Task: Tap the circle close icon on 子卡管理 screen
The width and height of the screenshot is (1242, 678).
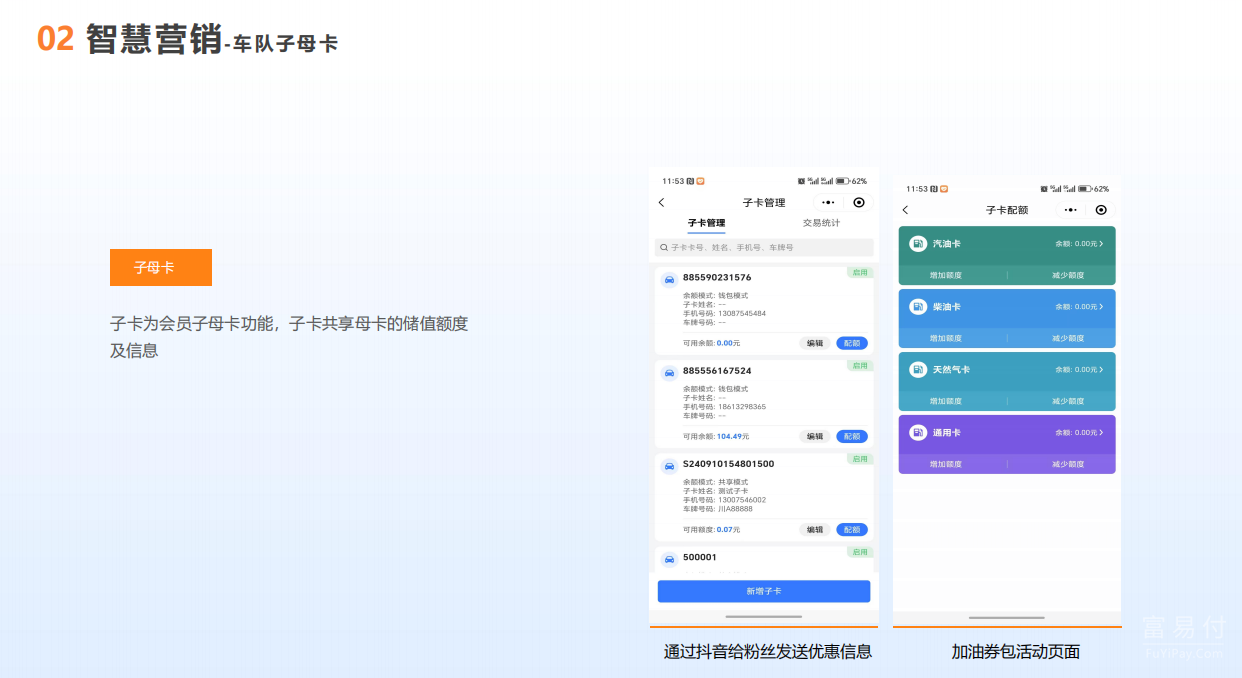Action: [859, 203]
